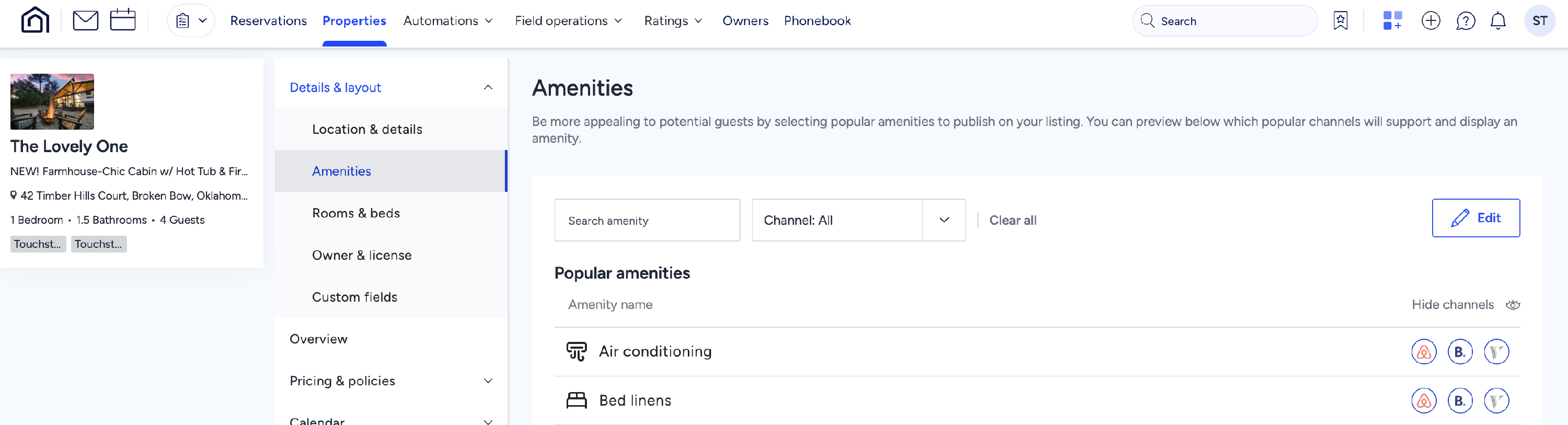
Task: Open the inbox mail icon
Action: click(85, 21)
